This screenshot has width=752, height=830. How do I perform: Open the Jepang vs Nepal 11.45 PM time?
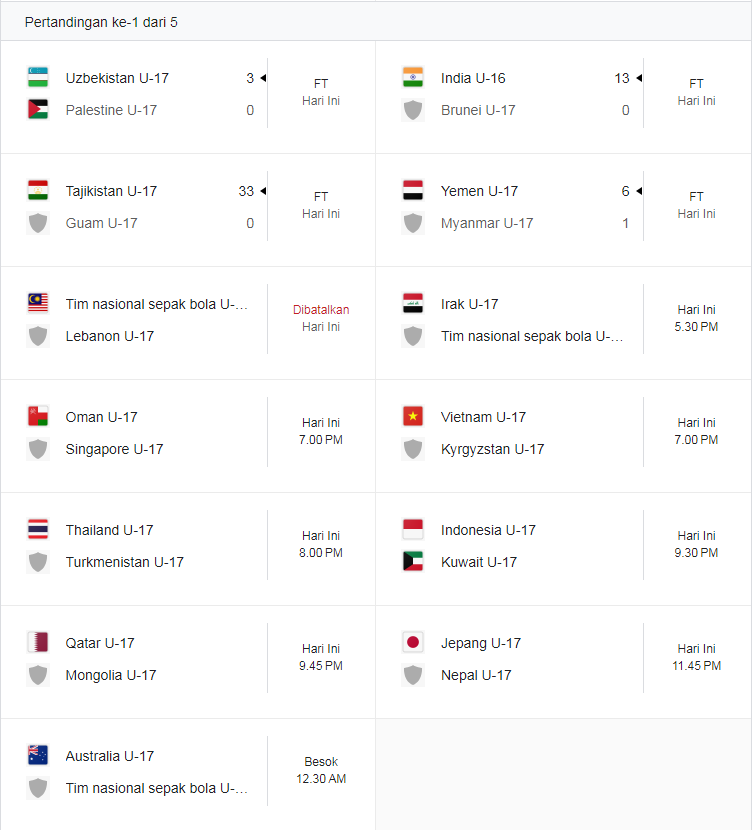tap(696, 665)
